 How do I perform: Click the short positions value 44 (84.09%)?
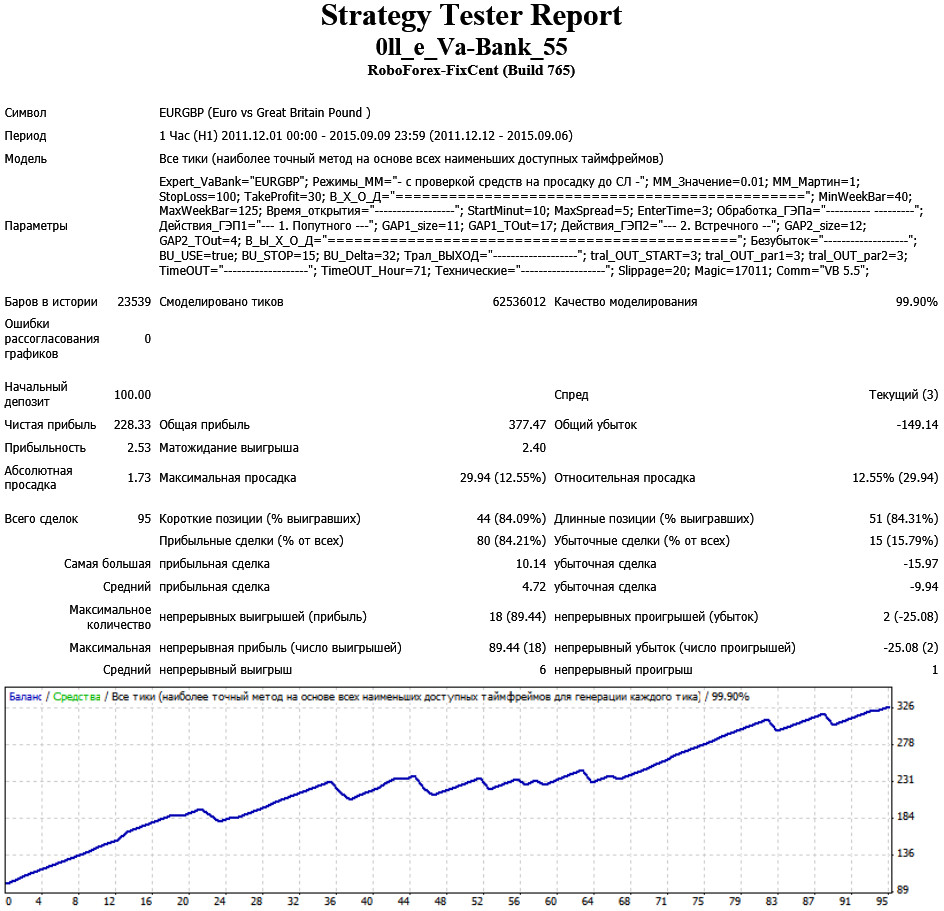click(x=511, y=518)
